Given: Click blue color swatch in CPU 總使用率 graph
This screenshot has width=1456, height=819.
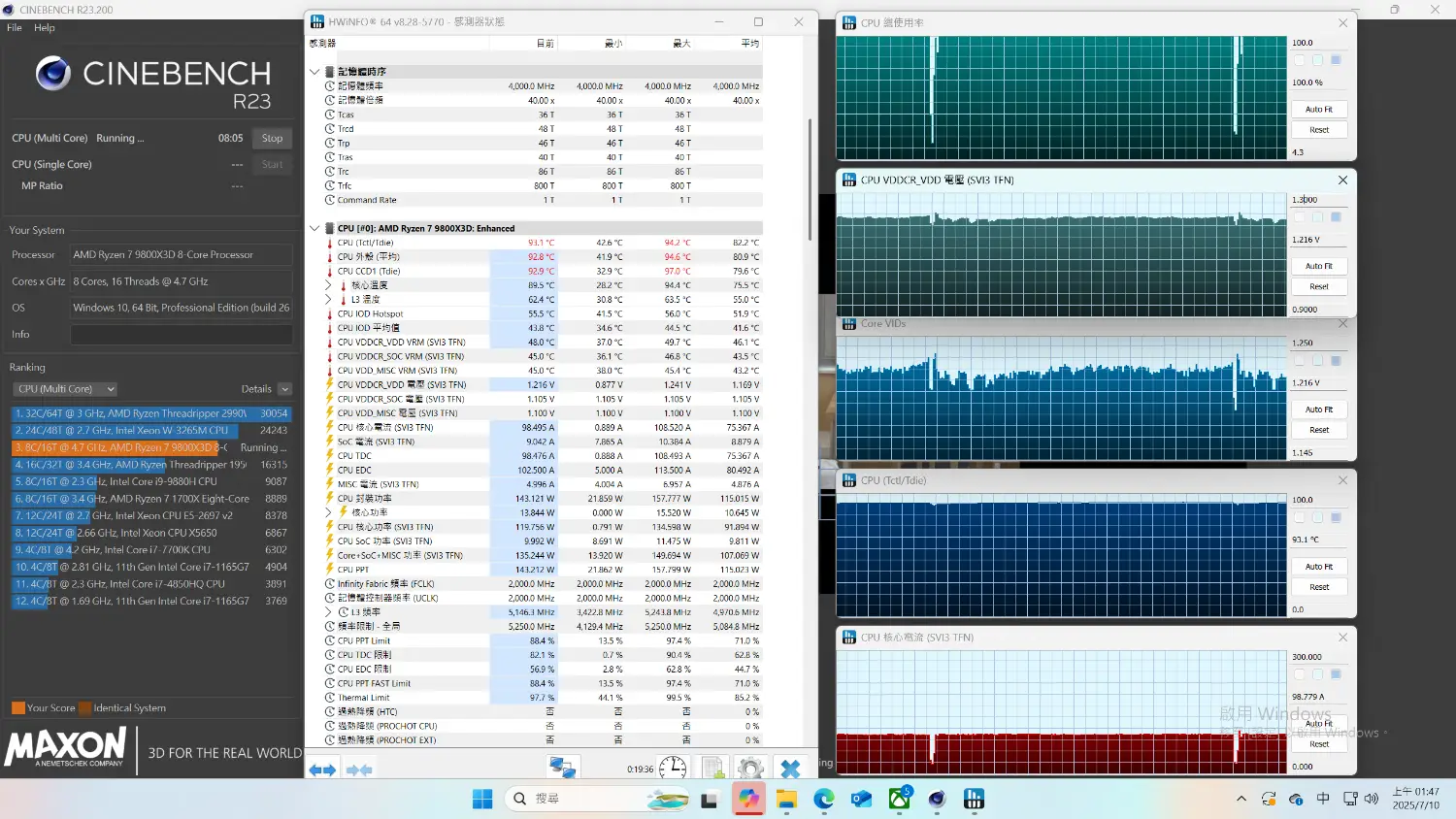Looking at the screenshot, I should coord(1336,60).
